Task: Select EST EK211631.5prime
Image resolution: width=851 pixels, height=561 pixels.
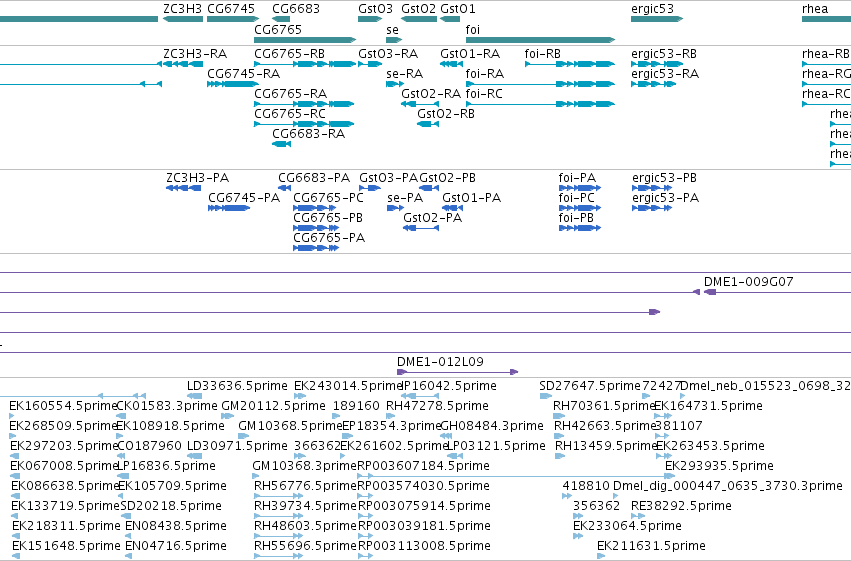Action: [601, 556]
